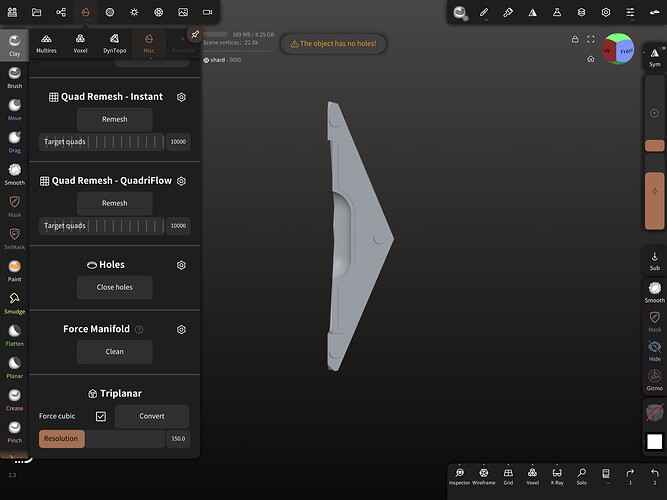Open the Layers stack menu
Screen dimensions: 667x500
[x=581, y=12]
